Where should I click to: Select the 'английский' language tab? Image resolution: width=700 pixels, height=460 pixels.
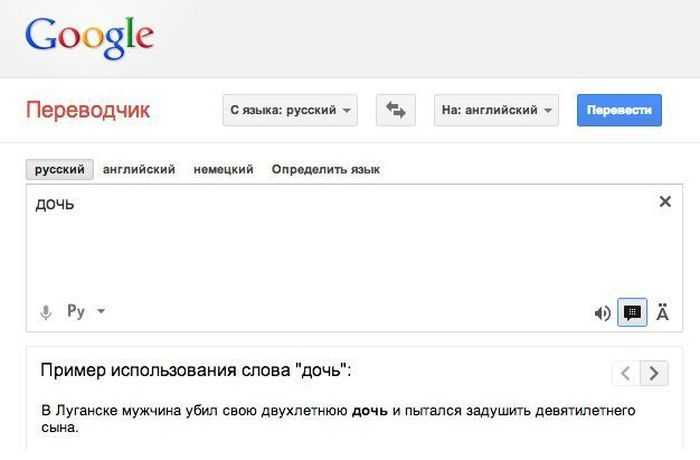pyautogui.click(x=139, y=170)
